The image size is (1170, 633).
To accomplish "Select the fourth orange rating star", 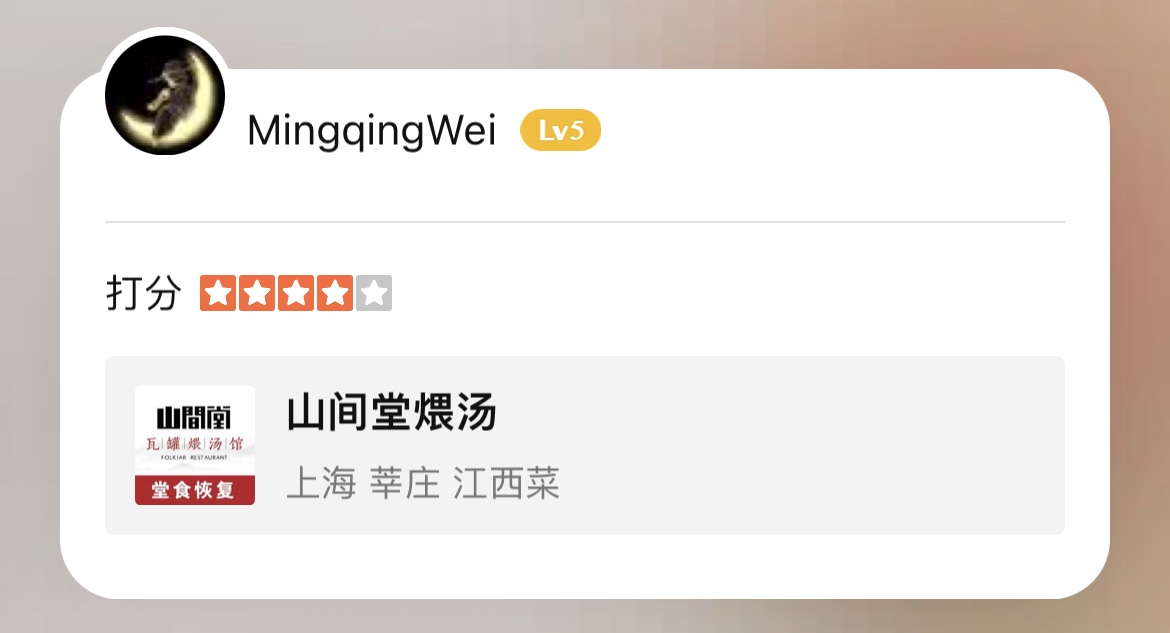I will point(335,293).
